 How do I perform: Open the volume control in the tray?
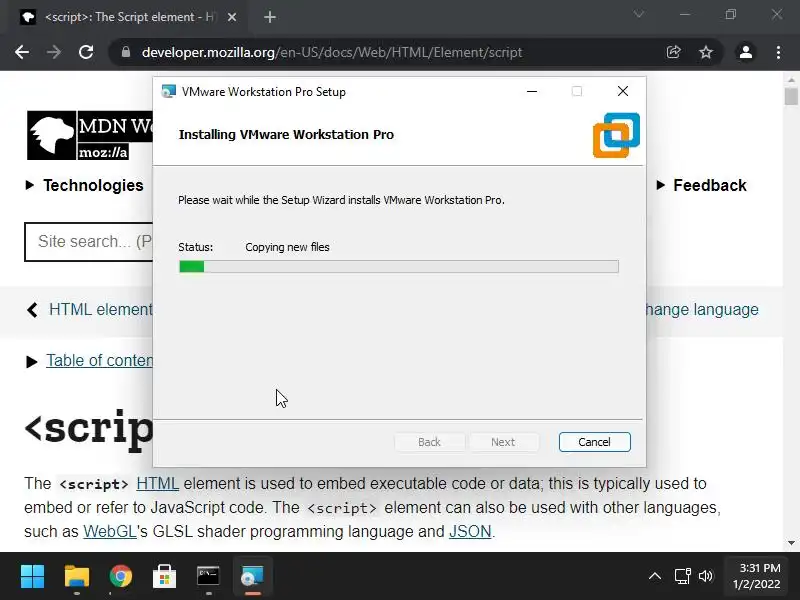pyautogui.click(x=706, y=577)
